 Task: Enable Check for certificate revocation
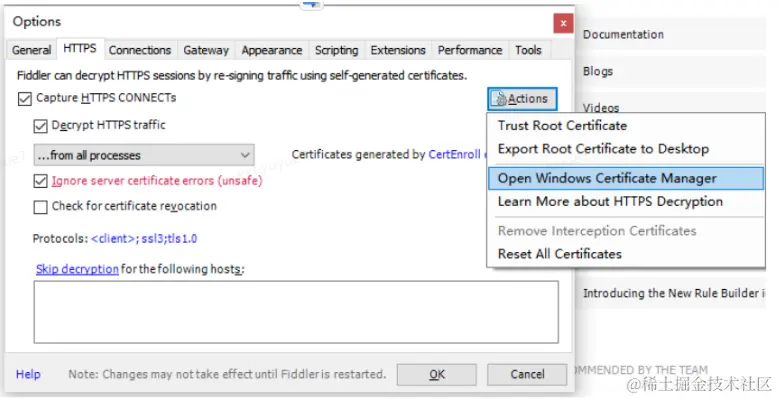click(40, 206)
